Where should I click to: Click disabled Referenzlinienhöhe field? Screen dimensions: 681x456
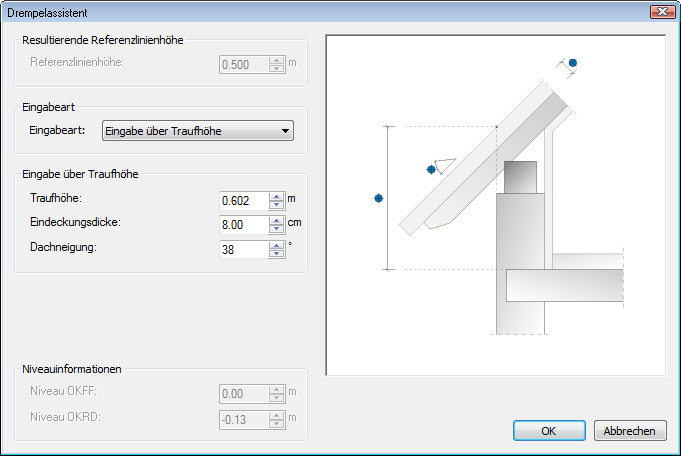click(x=244, y=65)
